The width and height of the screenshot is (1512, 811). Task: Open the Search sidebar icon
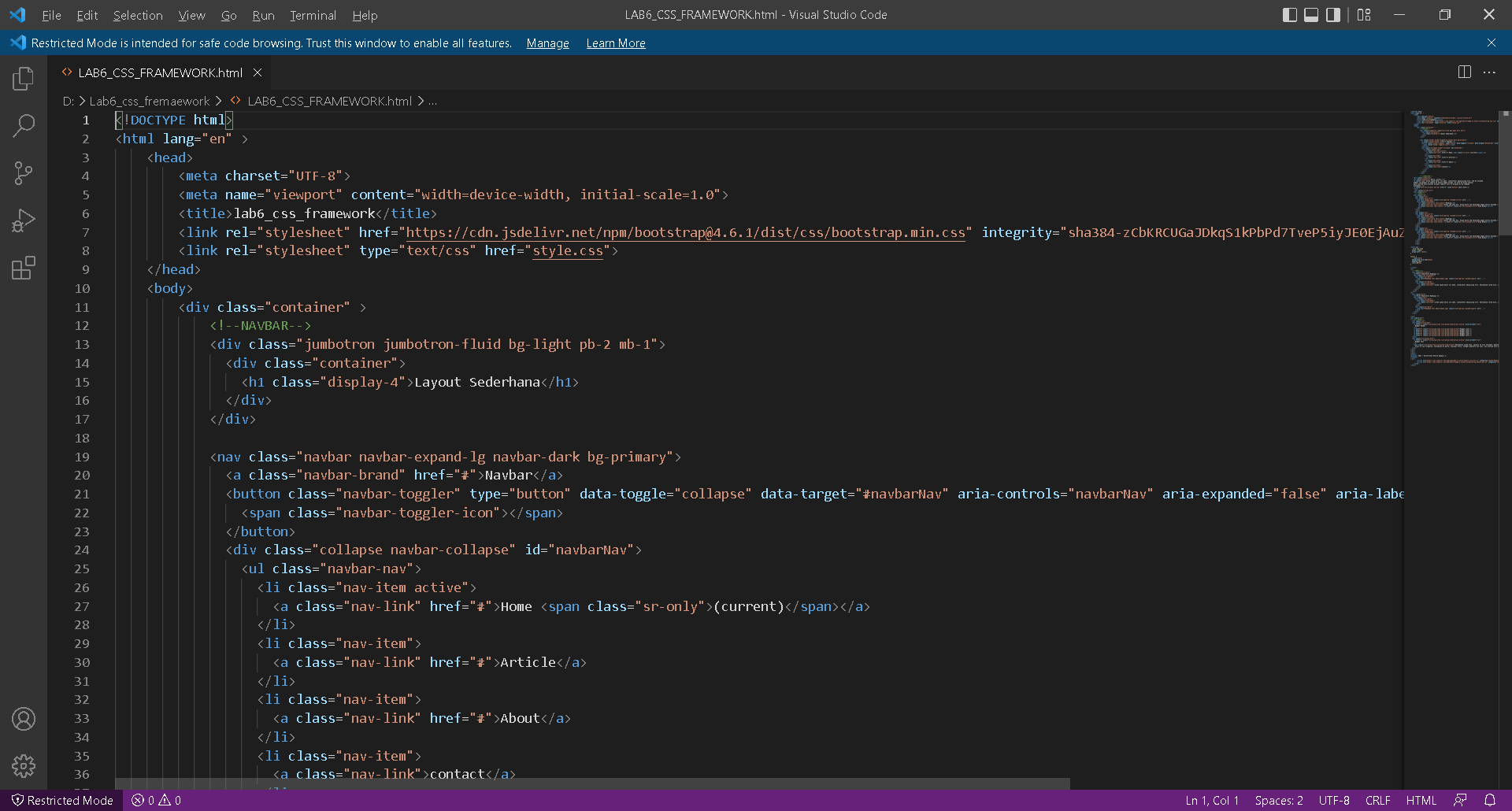tap(24, 126)
